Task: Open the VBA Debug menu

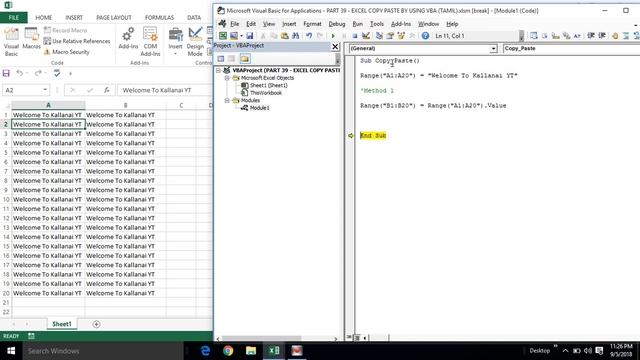Action: (x=337, y=24)
